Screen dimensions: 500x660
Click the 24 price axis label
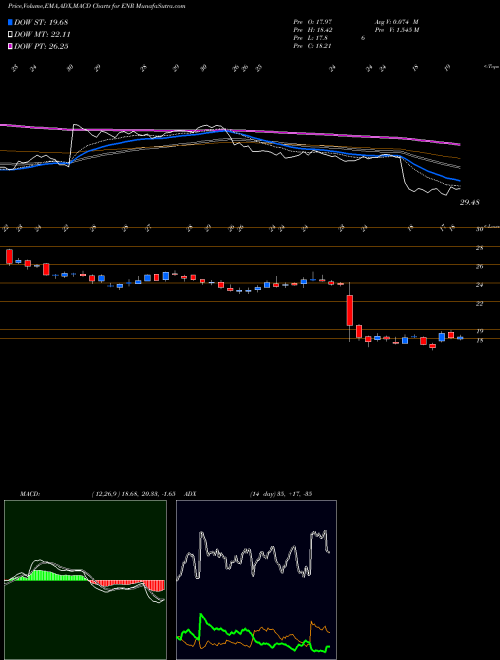[479, 285]
